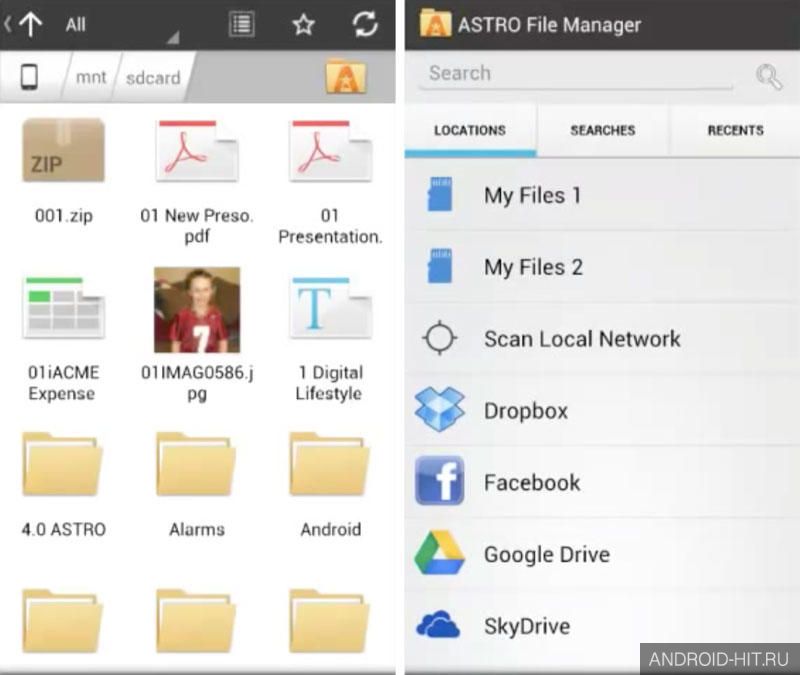Go to the mnt breadcrumb
This screenshot has width=800, height=675.
click(91, 78)
